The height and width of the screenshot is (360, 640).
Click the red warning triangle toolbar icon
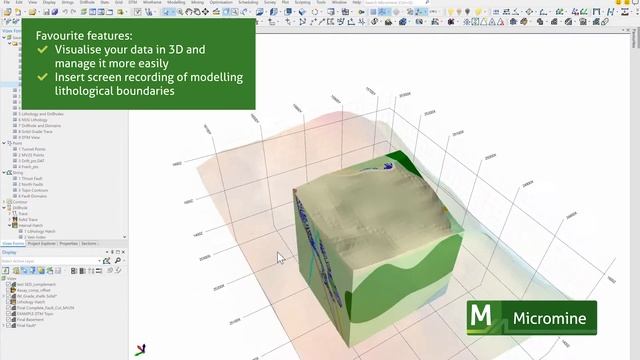501,22
